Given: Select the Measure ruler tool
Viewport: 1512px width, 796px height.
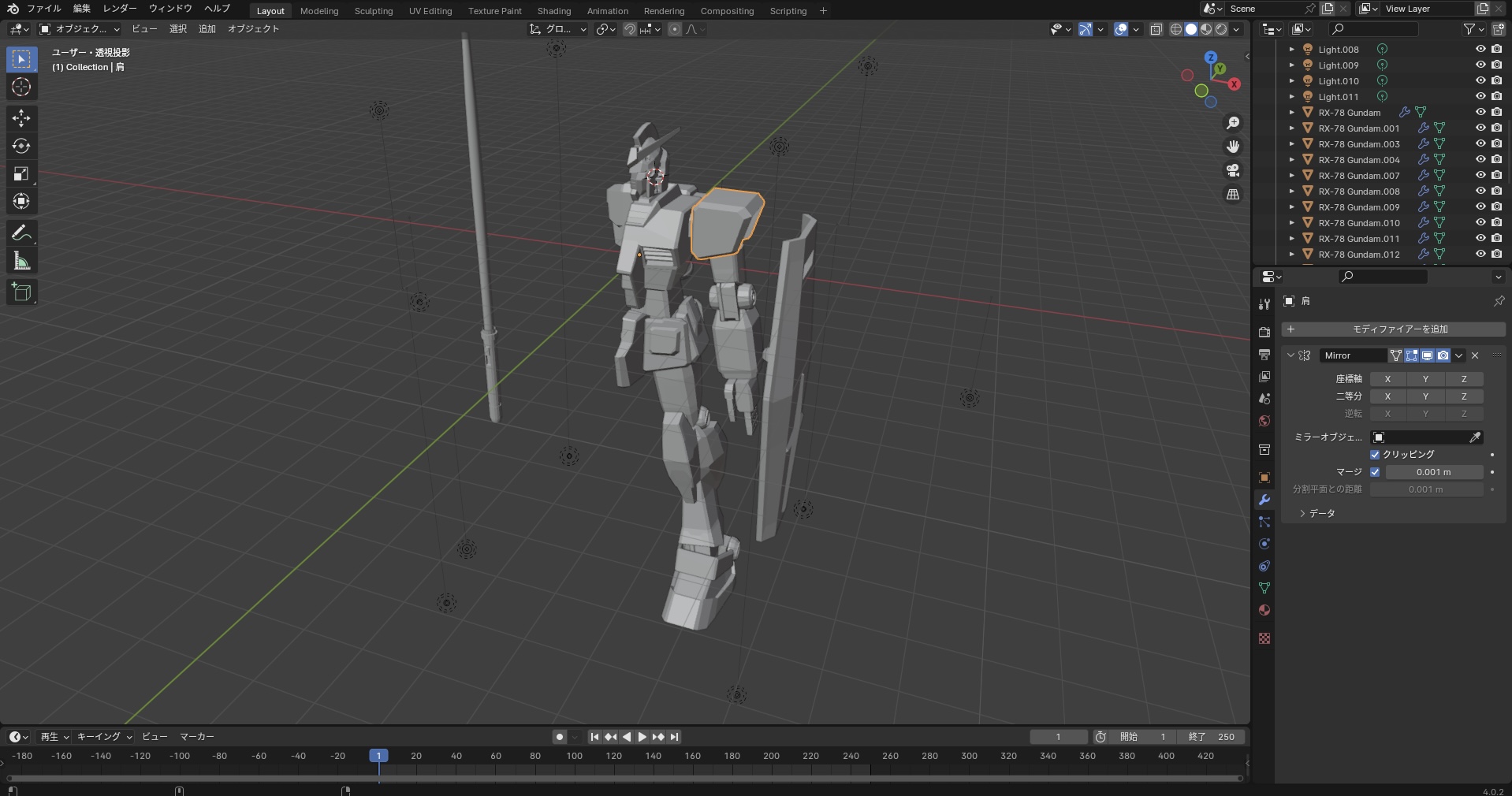Looking at the screenshot, I should 21,262.
